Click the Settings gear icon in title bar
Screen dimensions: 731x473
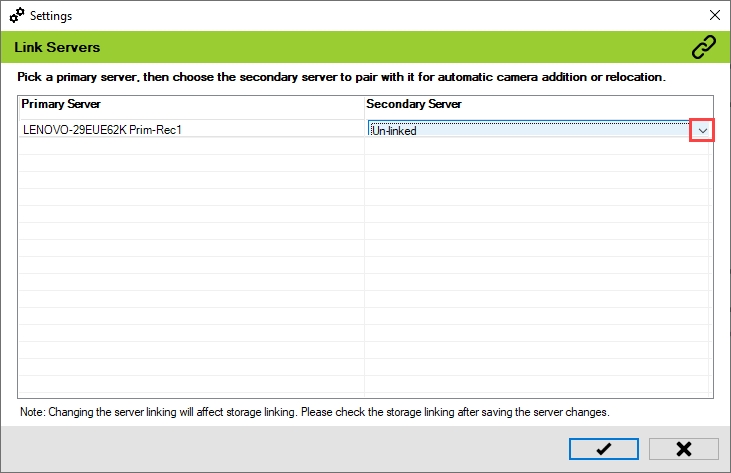(x=16, y=16)
